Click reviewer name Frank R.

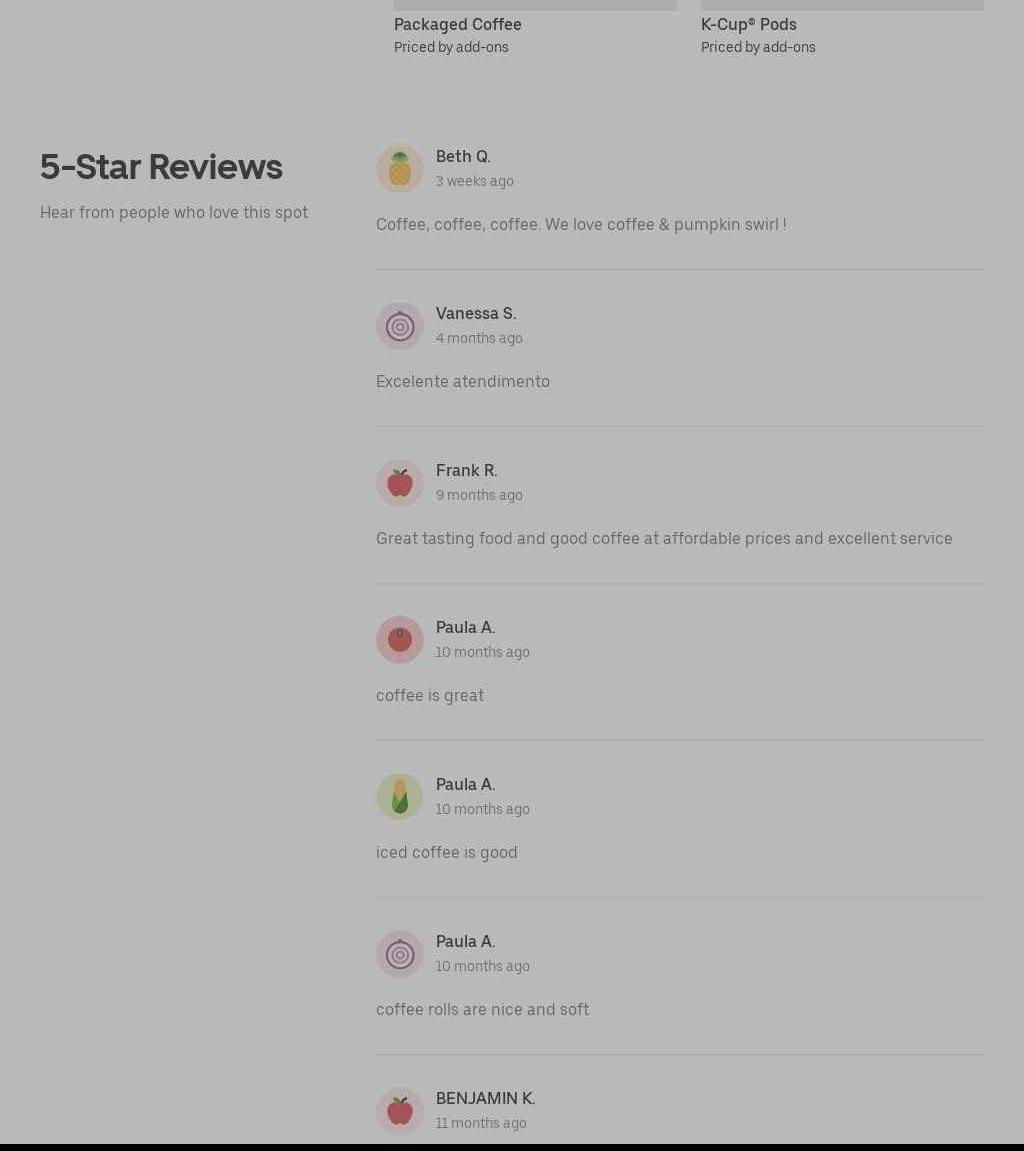pos(466,470)
